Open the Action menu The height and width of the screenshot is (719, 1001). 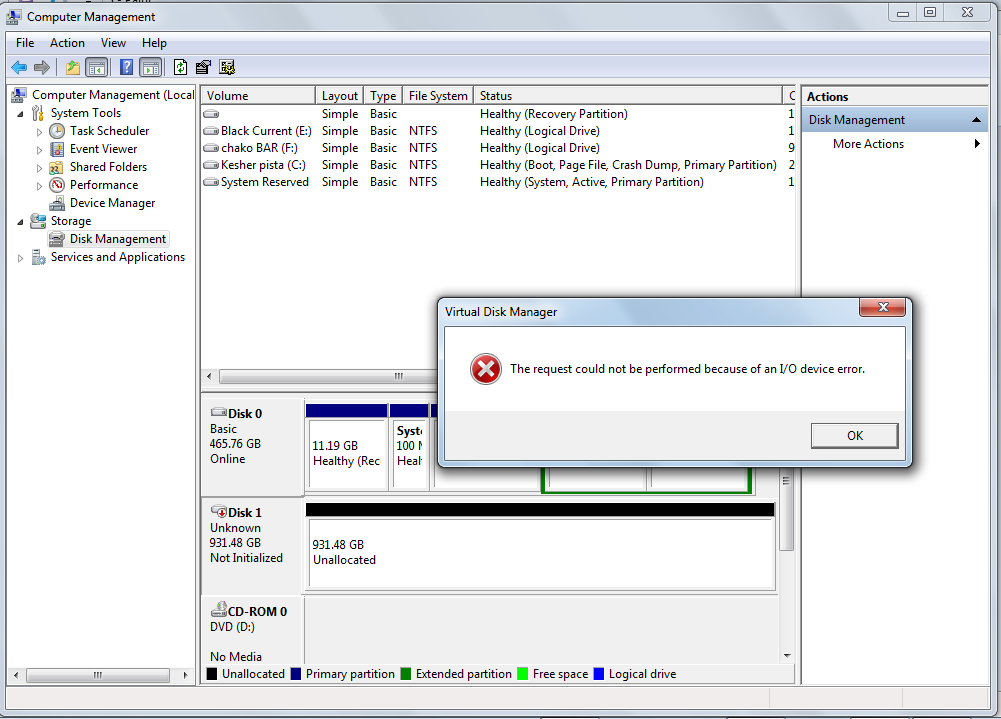[67, 43]
